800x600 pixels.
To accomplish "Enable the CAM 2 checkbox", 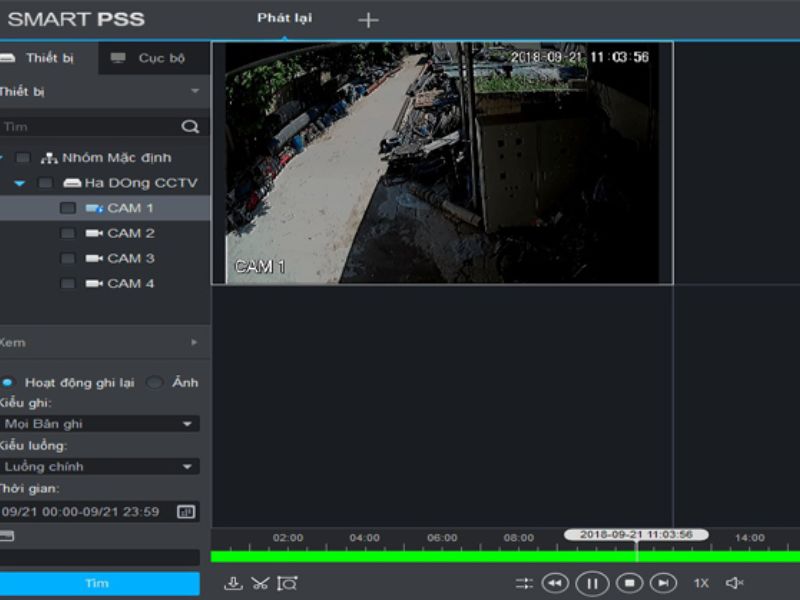I will [x=67, y=233].
